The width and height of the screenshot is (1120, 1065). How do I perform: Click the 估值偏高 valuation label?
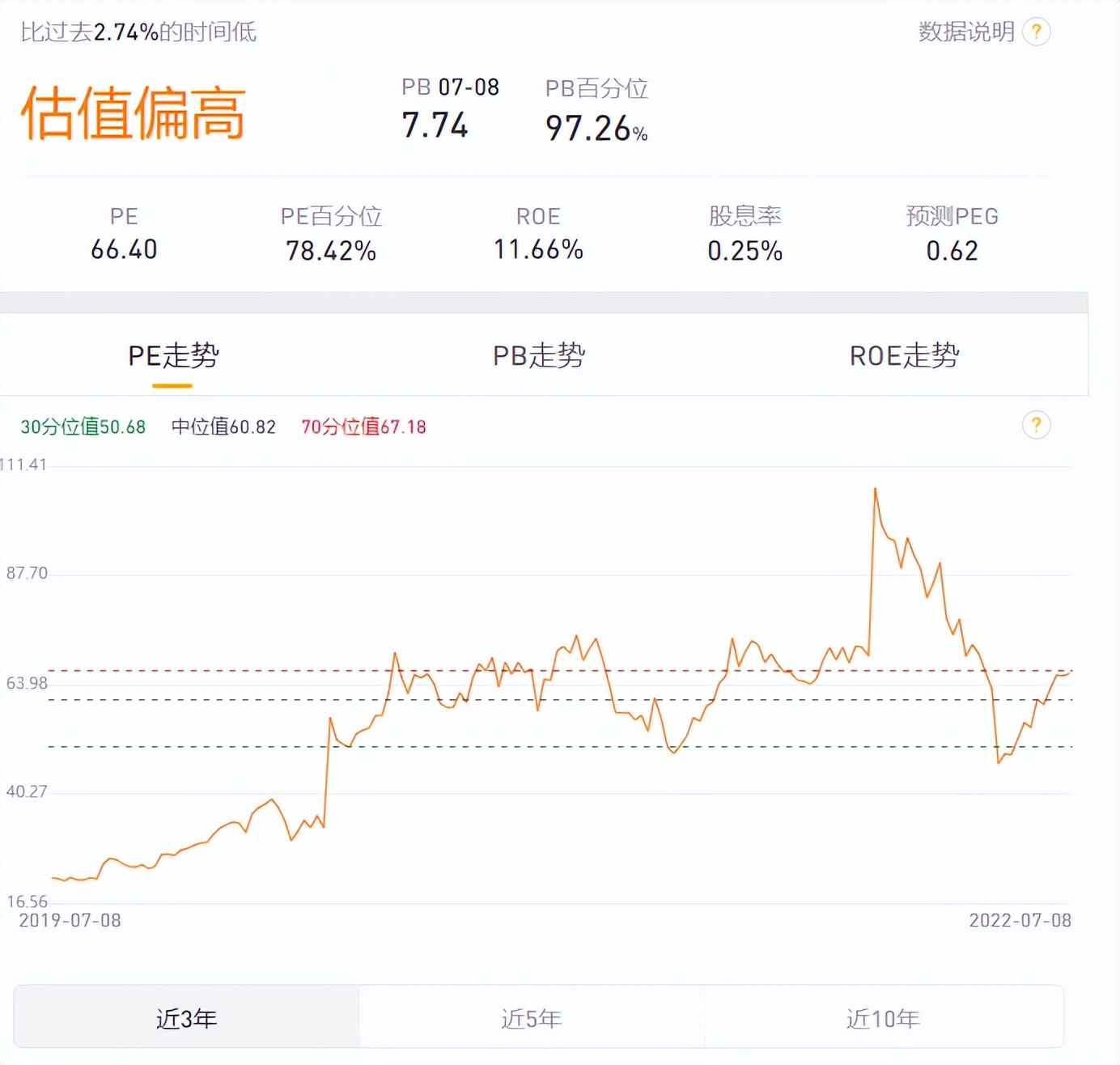point(134,114)
